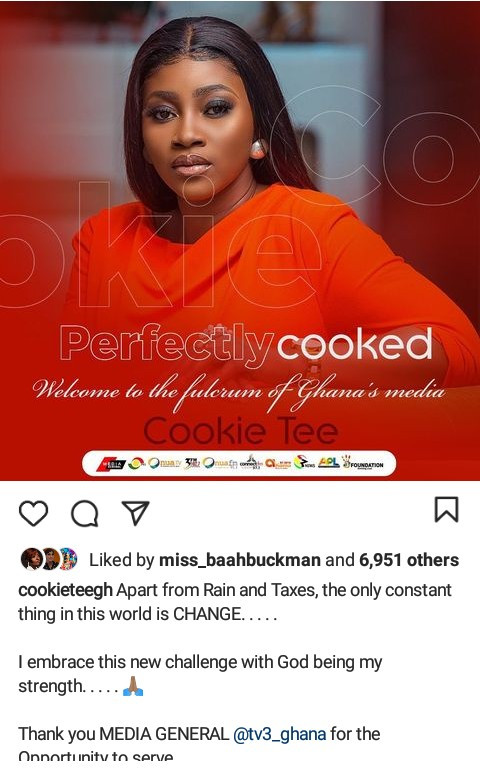The width and height of the screenshot is (480, 771).
Task: Like the post with the heart icon
Action: tap(33, 513)
